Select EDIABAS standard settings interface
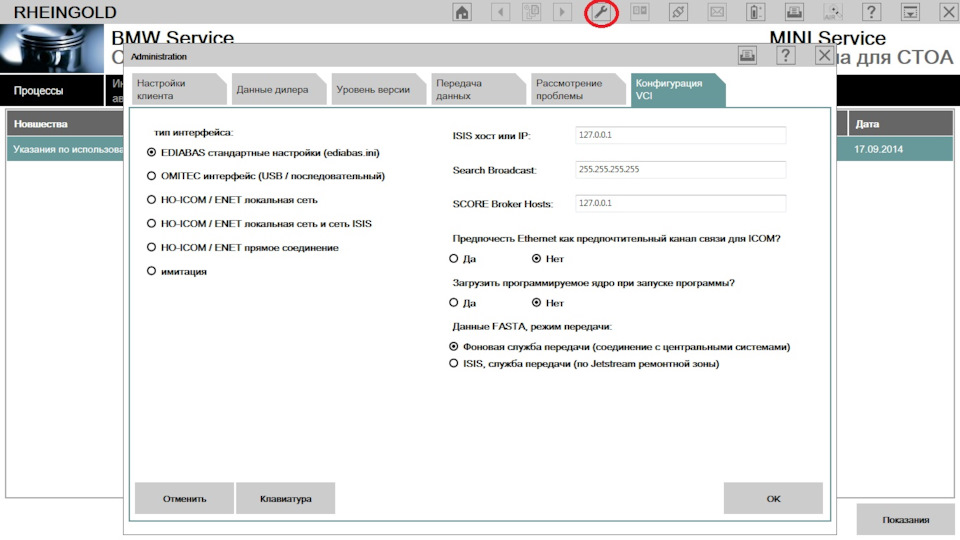960x540 pixels. pyautogui.click(x=263, y=152)
